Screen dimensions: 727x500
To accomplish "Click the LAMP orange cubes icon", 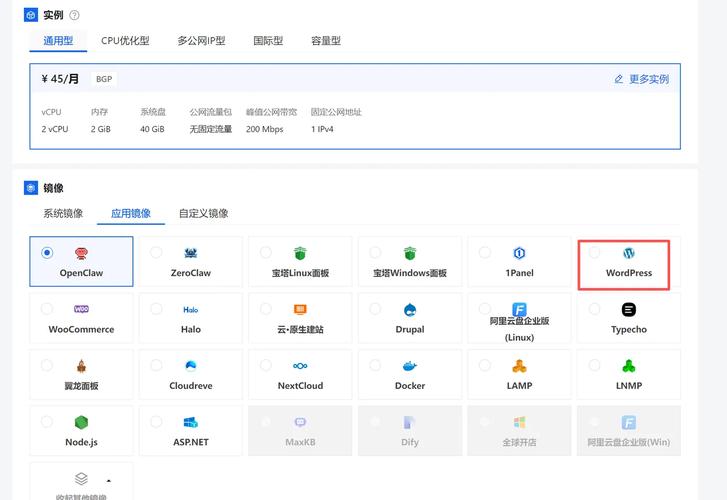I will [519, 366].
